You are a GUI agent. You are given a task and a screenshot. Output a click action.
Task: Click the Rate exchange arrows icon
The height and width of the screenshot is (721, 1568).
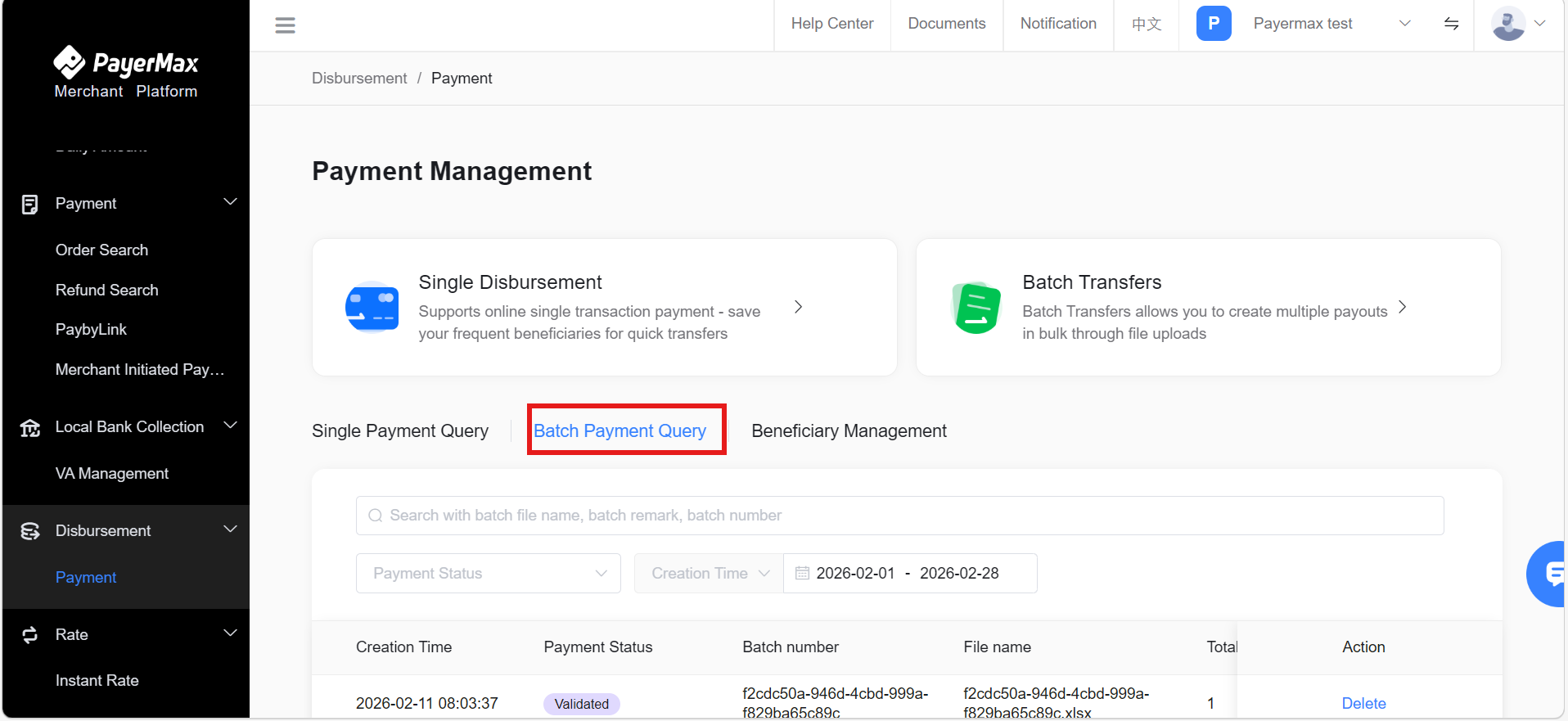[30, 635]
